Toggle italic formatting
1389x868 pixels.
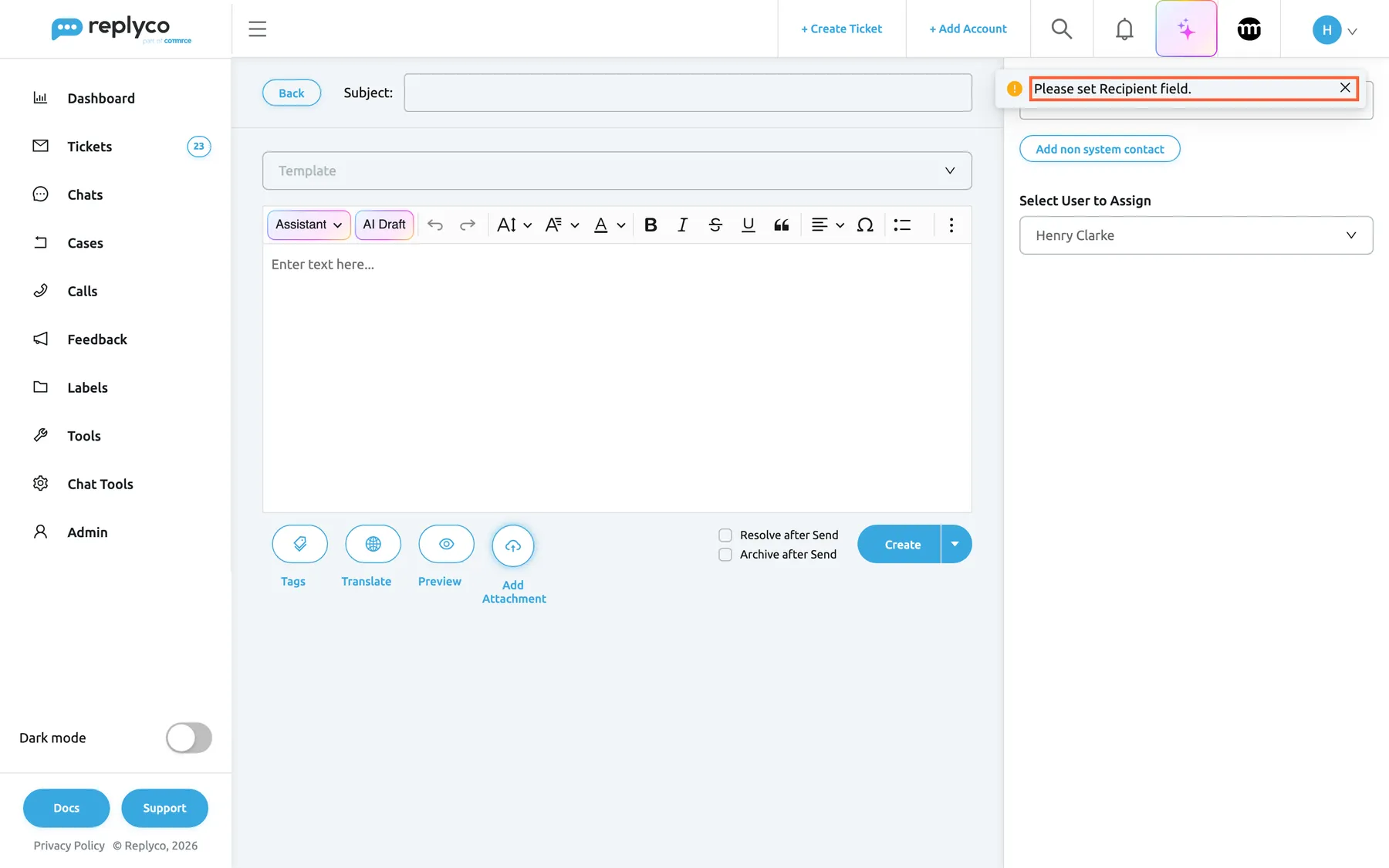click(x=682, y=225)
